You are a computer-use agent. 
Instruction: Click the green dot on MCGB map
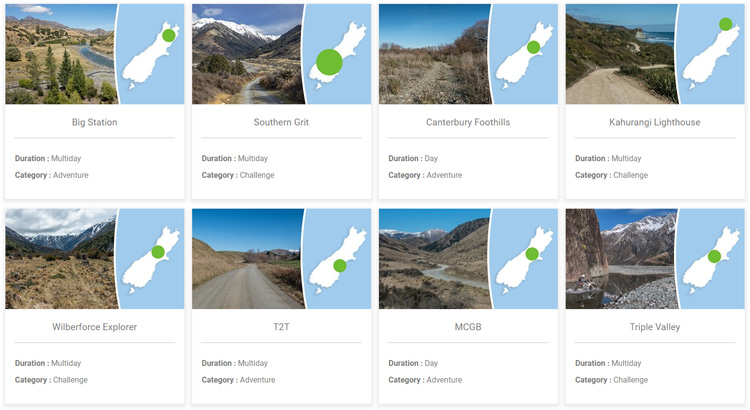tap(533, 254)
